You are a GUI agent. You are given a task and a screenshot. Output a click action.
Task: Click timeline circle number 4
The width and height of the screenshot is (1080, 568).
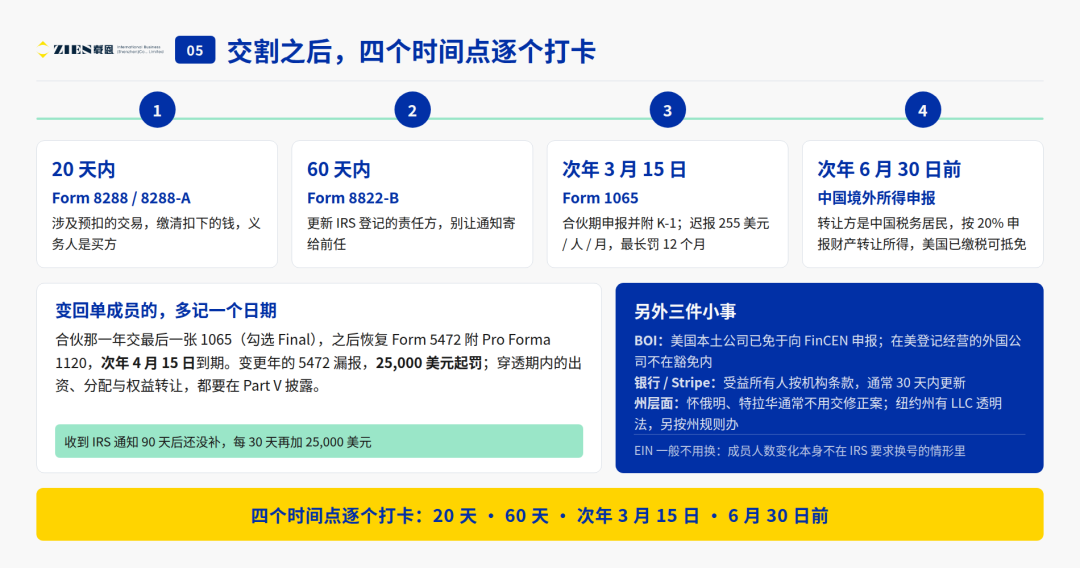[922, 110]
